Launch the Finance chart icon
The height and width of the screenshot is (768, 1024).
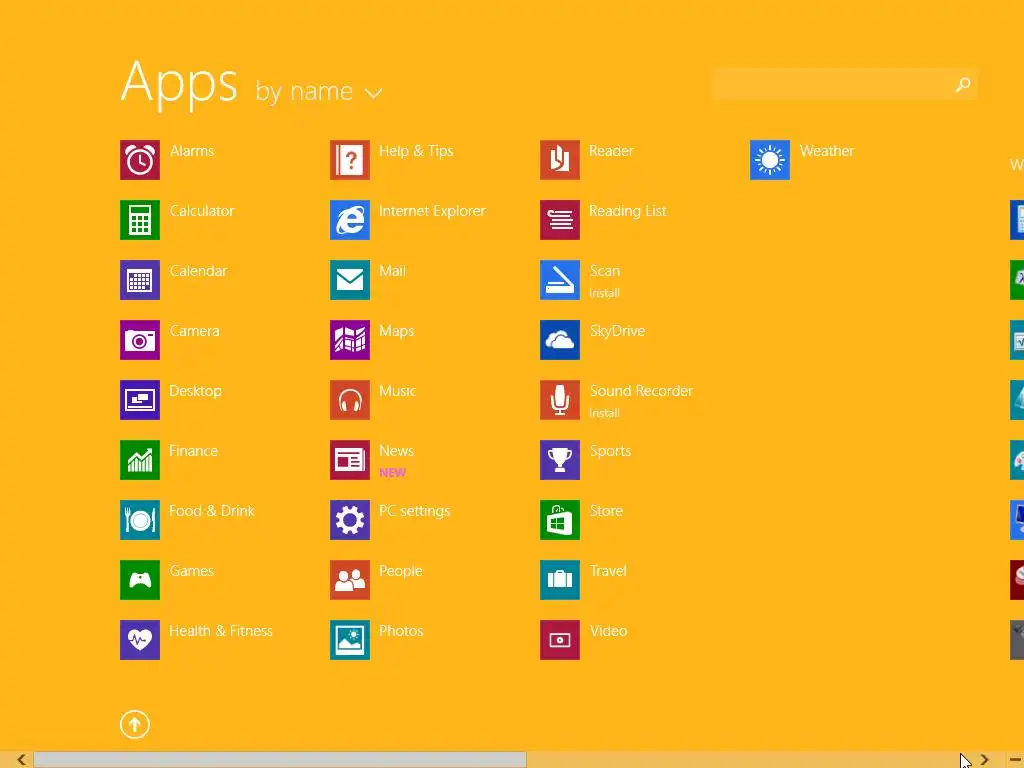(x=140, y=460)
